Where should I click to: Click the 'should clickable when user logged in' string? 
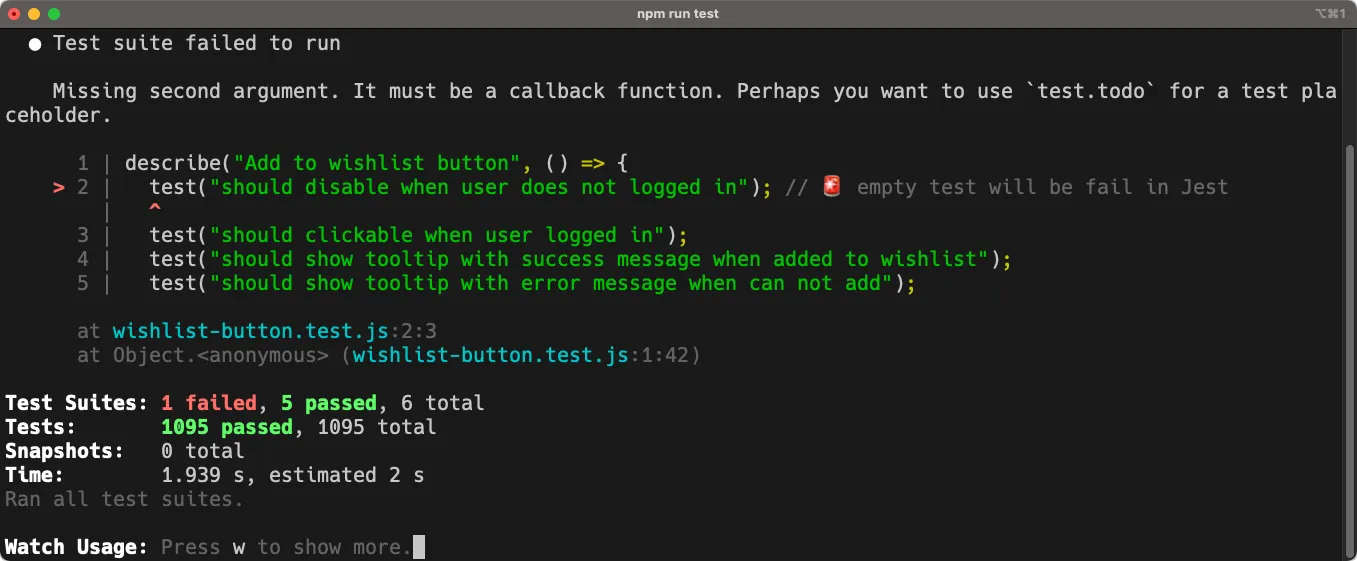(442, 235)
